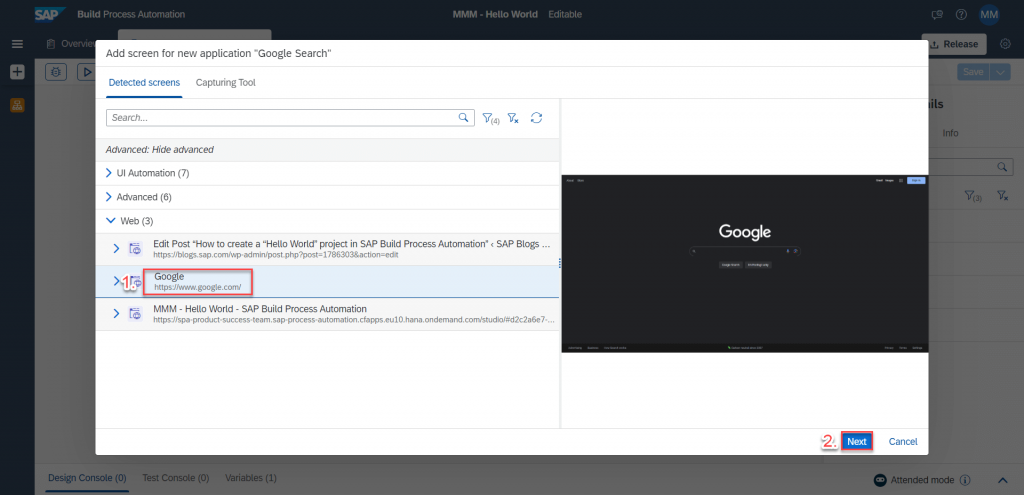Open the feedback chat icon in header
The image size is (1024, 495).
(937, 14)
